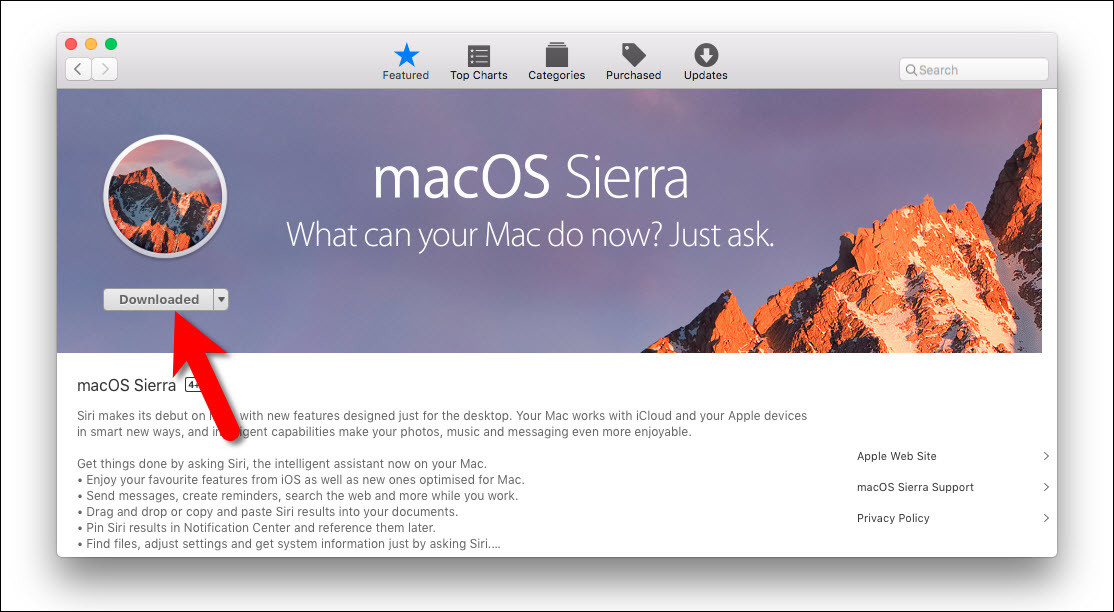Screen dimensions: 1114x612
Task: Click the bullet "Enjoy your favourite features from iOS"
Action: point(301,480)
